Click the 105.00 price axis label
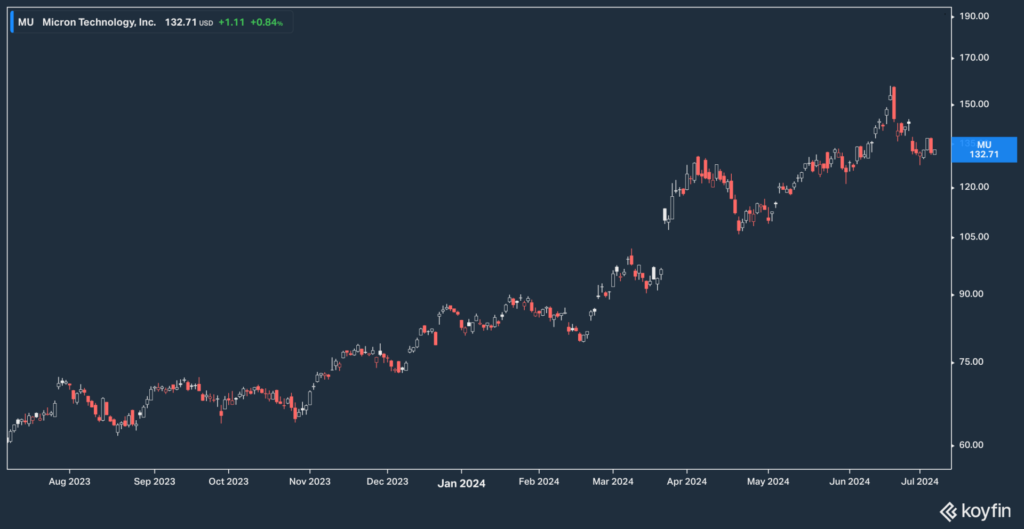The width and height of the screenshot is (1024, 529). click(x=974, y=237)
